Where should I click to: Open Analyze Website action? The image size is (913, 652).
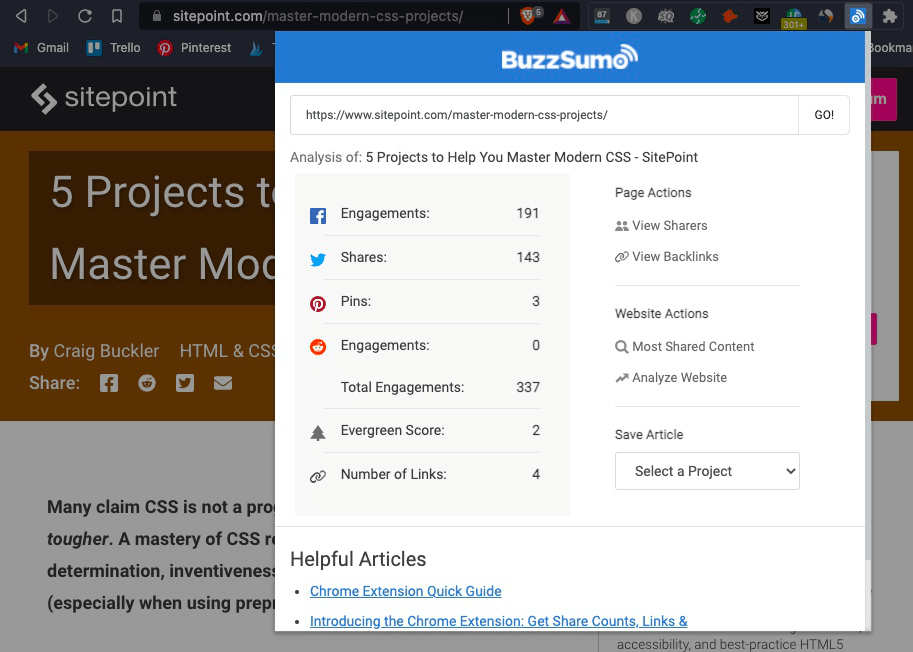click(x=671, y=378)
